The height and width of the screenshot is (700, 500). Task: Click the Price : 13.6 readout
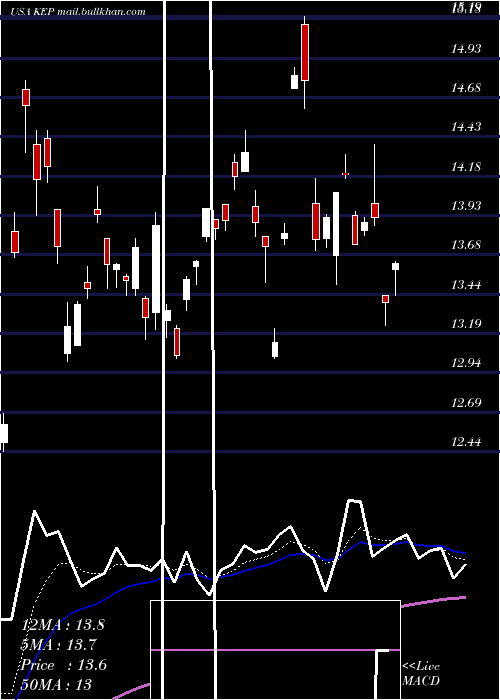coord(64,665)
